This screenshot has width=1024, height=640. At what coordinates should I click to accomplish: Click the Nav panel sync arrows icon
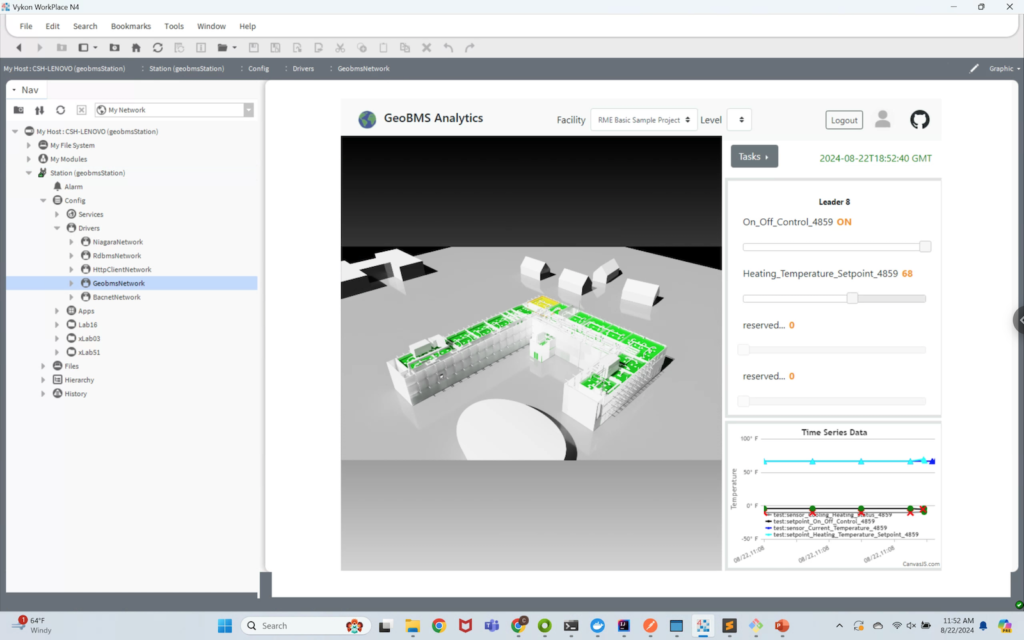coord(39,110)
